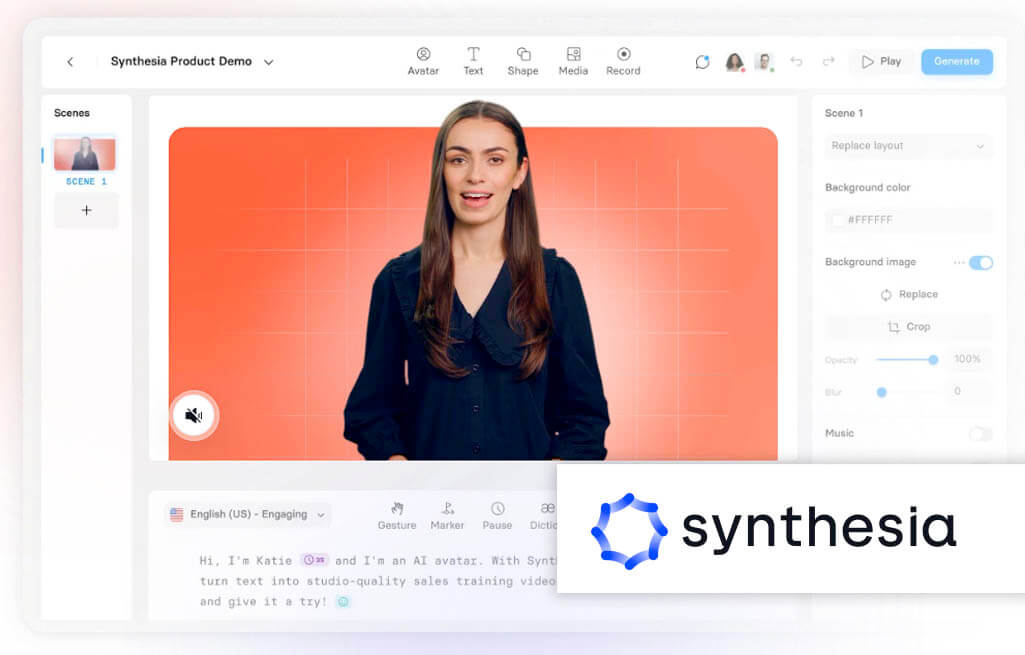Enable the Music toggle

[x=980, y=434]
